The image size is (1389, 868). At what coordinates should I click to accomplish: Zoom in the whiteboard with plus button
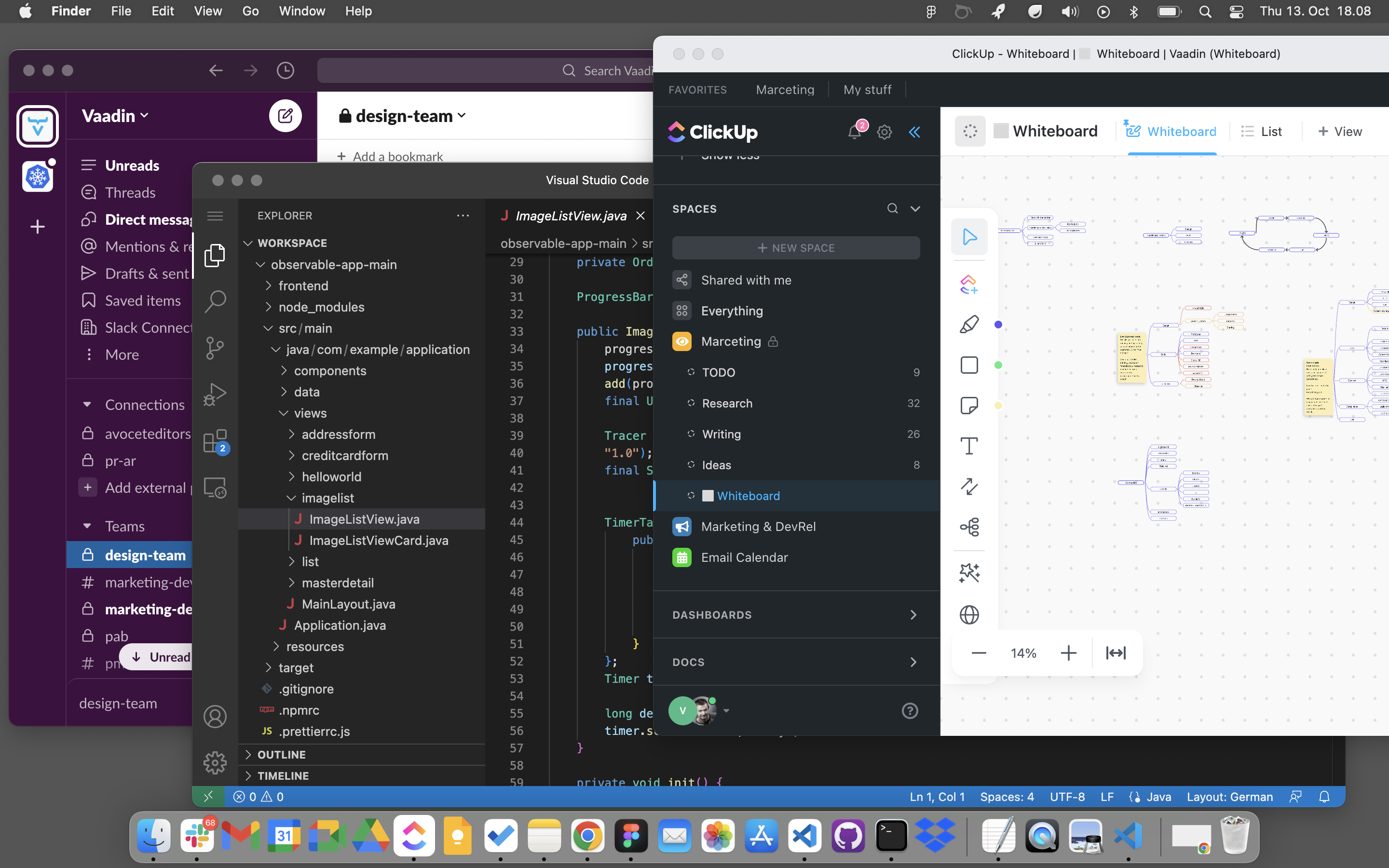point(1068,653)
